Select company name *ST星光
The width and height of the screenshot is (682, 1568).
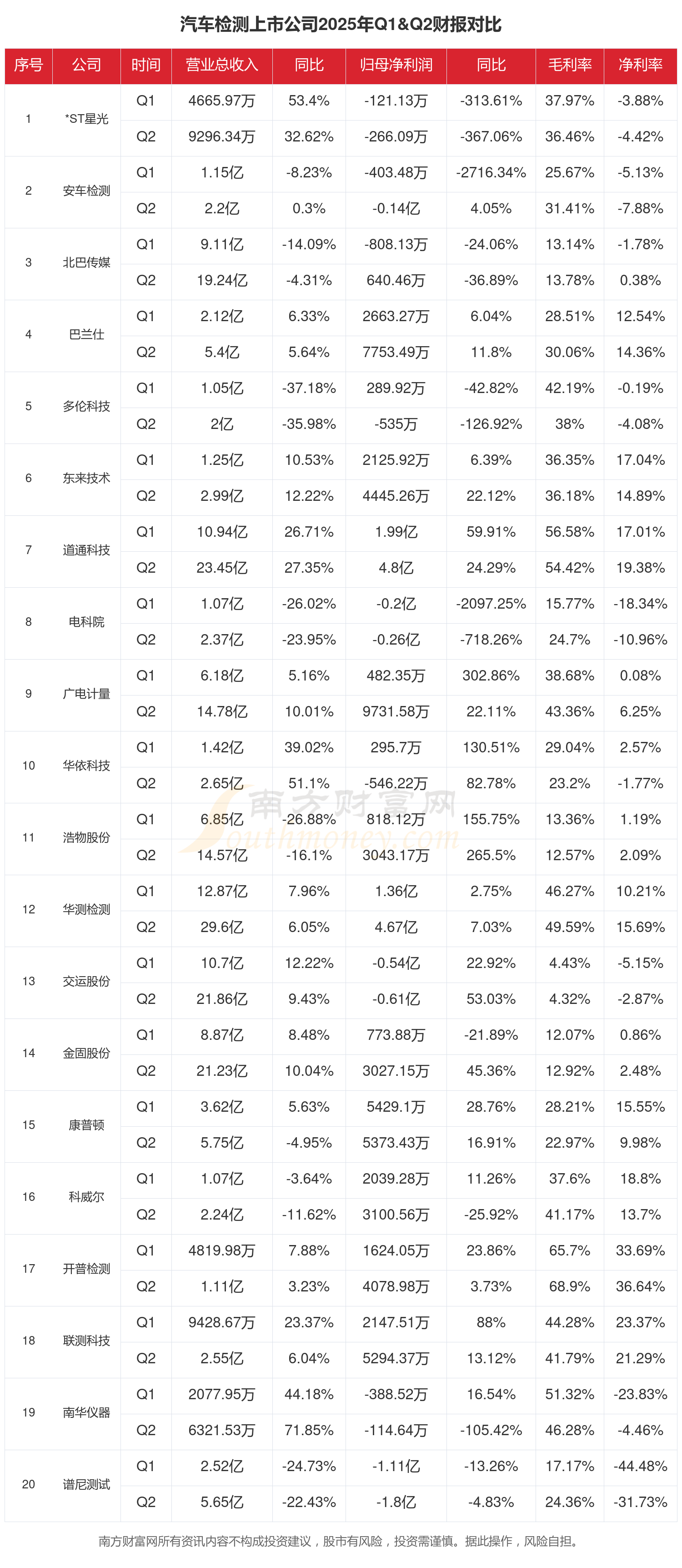tap(86, 119)
